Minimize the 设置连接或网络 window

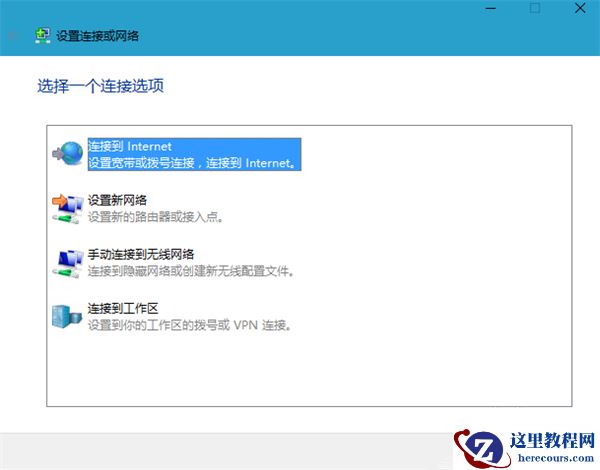point(491,8)
